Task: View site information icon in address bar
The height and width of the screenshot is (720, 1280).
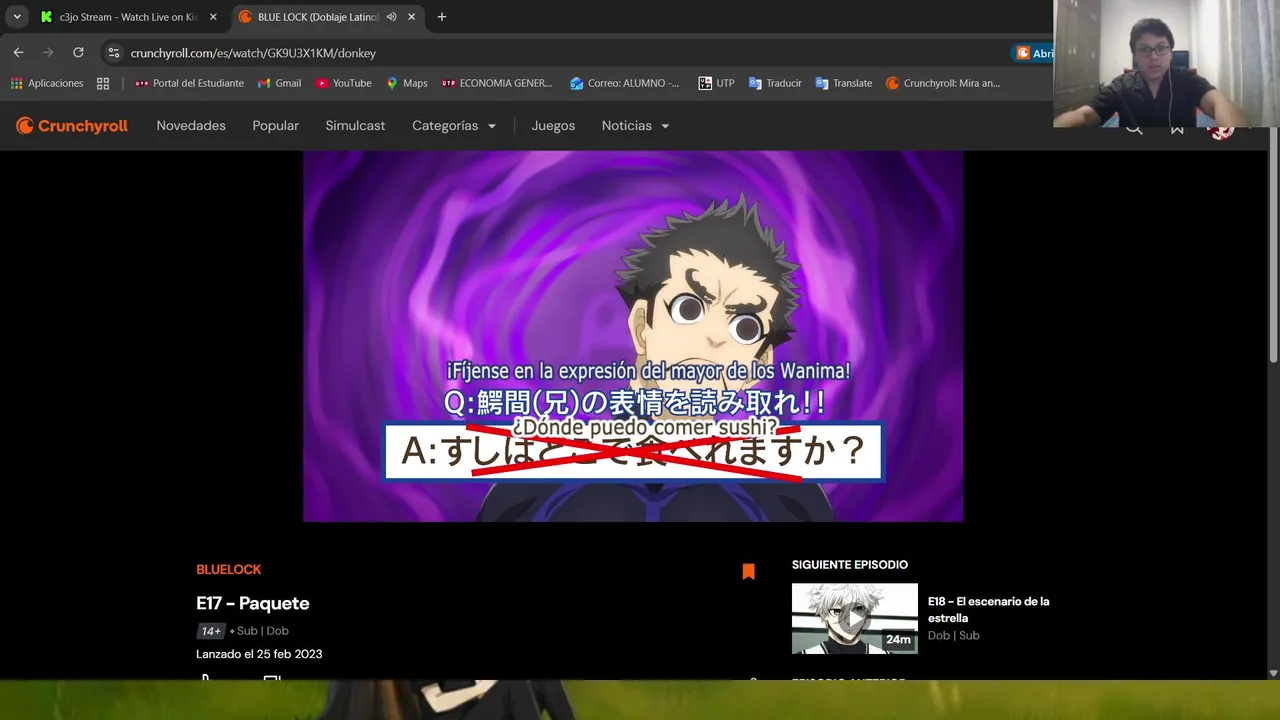Action: pyautogui.click(x=113, y=53)
